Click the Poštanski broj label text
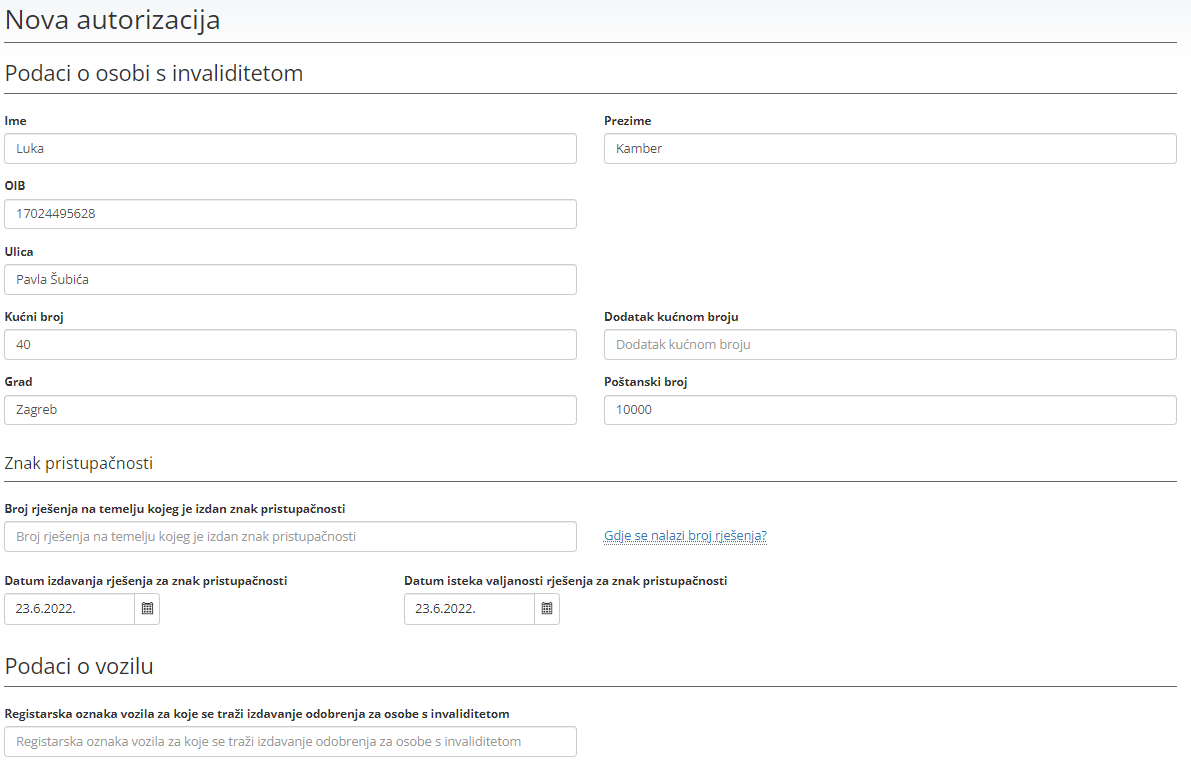This screenshot has width=1191, height=767. [645, 382]
